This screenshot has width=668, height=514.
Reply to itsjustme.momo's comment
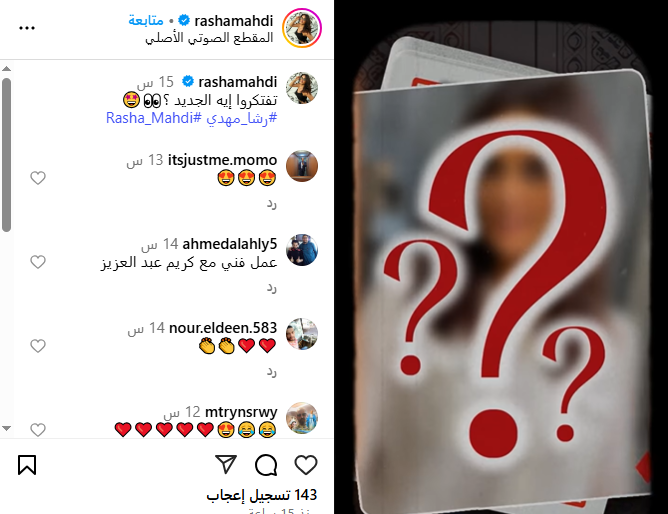(x=272, y=204)
